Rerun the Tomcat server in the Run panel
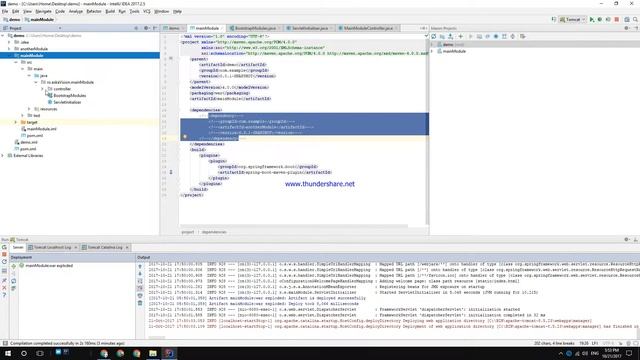Viewport: 640px width, 360px height. click(4, 247)
